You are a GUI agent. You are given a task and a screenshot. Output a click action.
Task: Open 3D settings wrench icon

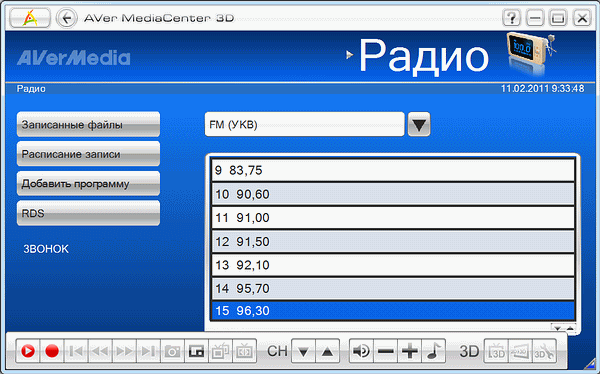pyautogui.click(x=544, y=351)
